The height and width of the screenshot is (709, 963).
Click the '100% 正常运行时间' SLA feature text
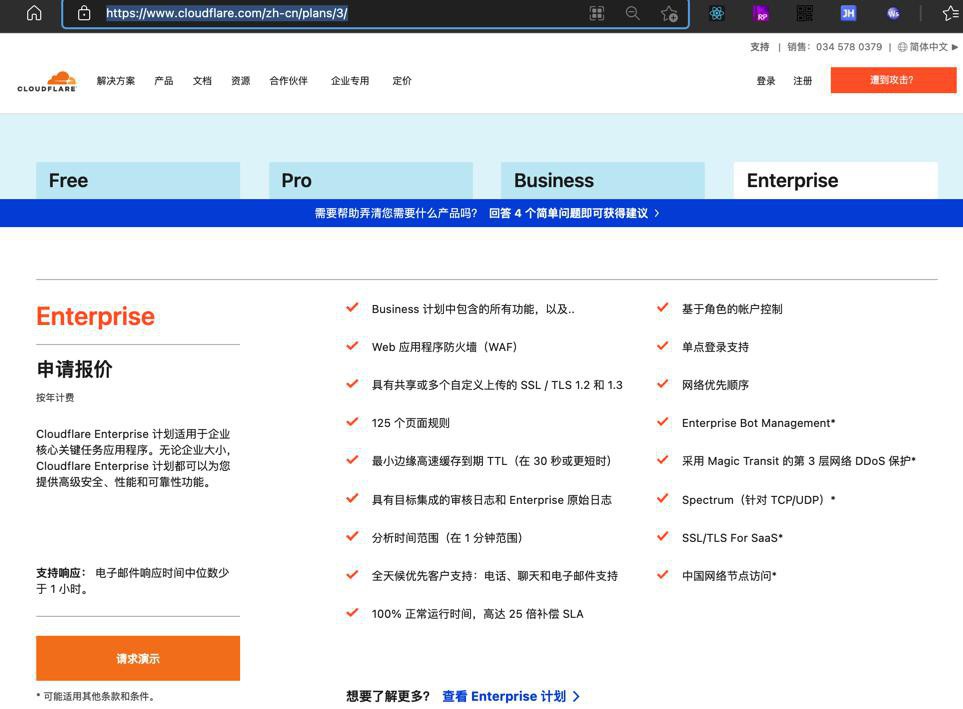(477, 614)
